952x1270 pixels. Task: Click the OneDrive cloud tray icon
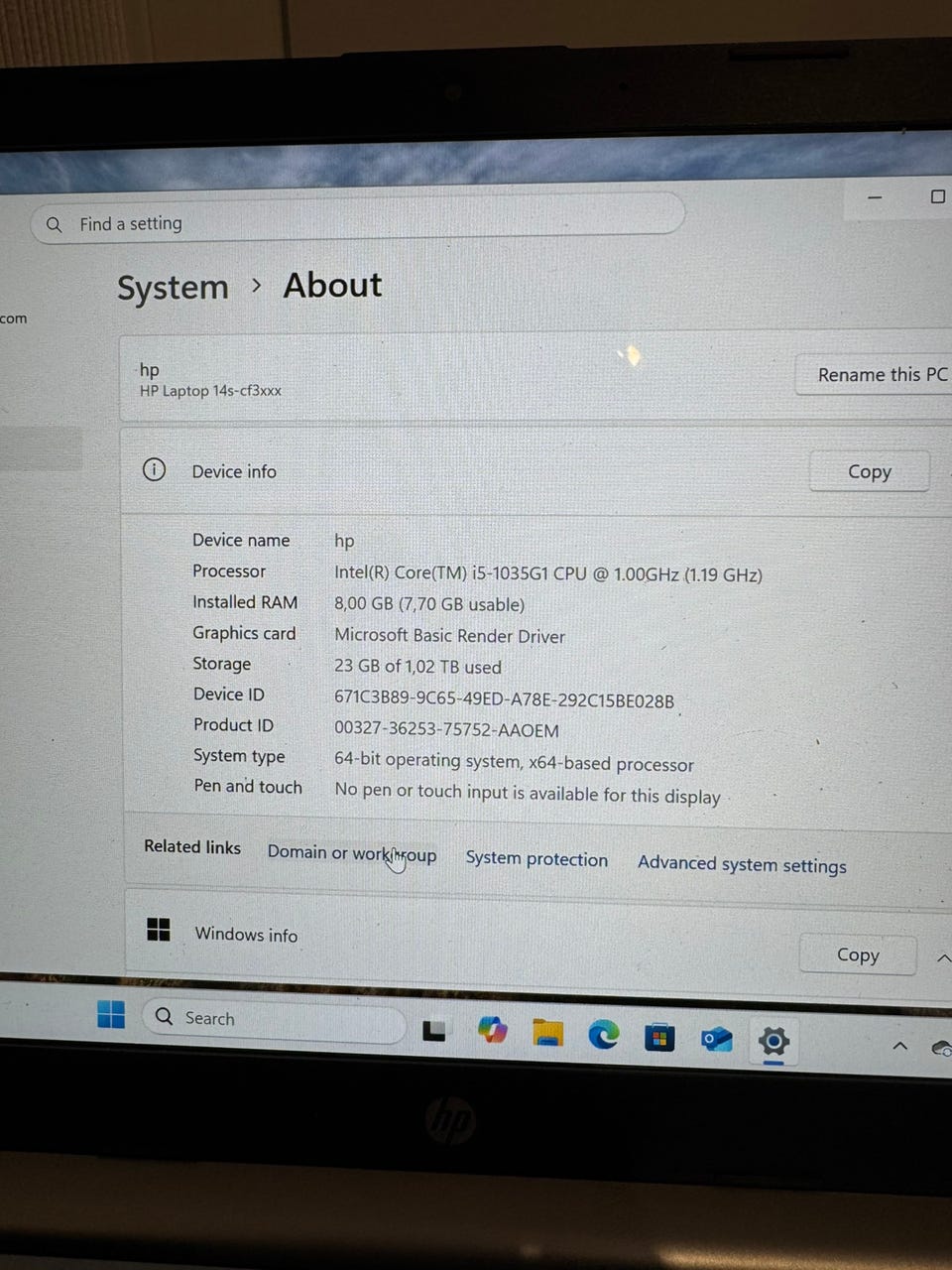(x=943, y=1048)
